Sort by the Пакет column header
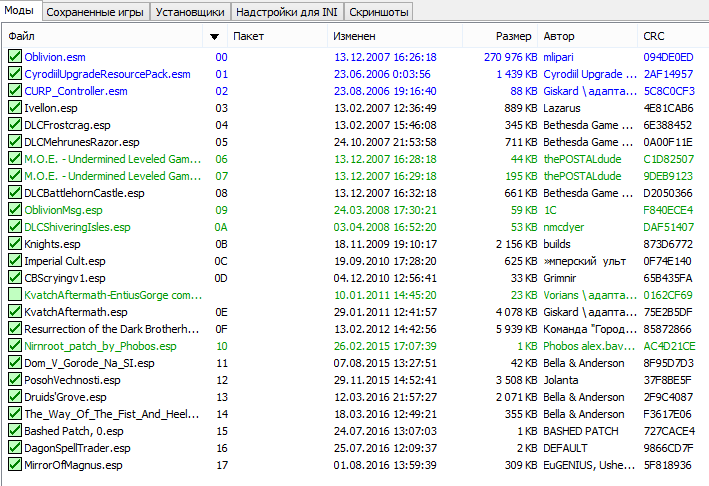709x486 pixels. tap(277, 36)
